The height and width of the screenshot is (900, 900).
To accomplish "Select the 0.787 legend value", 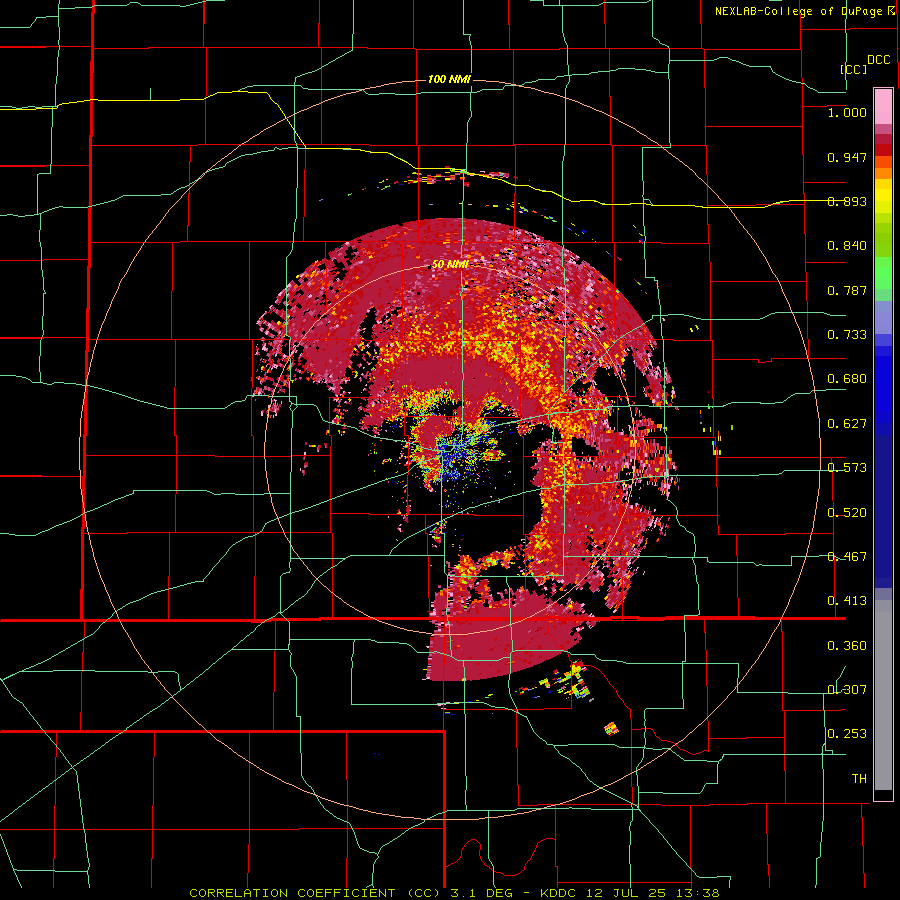I will click(847, 290).
